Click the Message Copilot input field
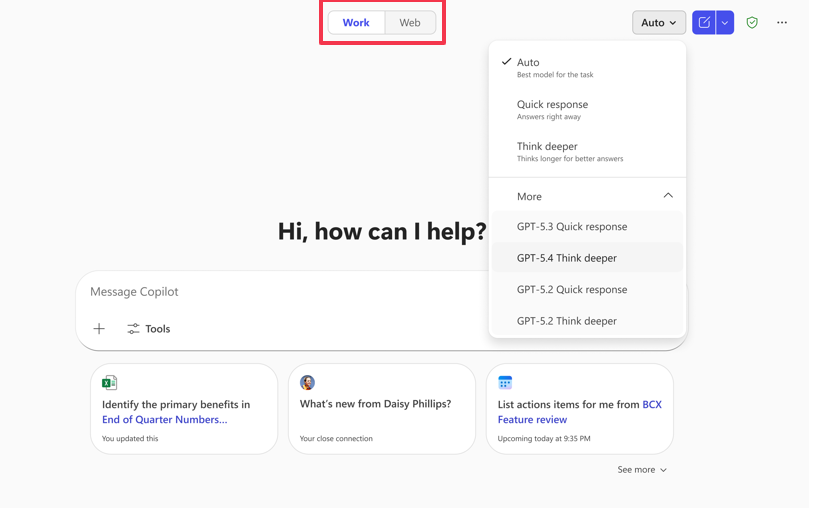Screen dimensions: 813x508 280,292
